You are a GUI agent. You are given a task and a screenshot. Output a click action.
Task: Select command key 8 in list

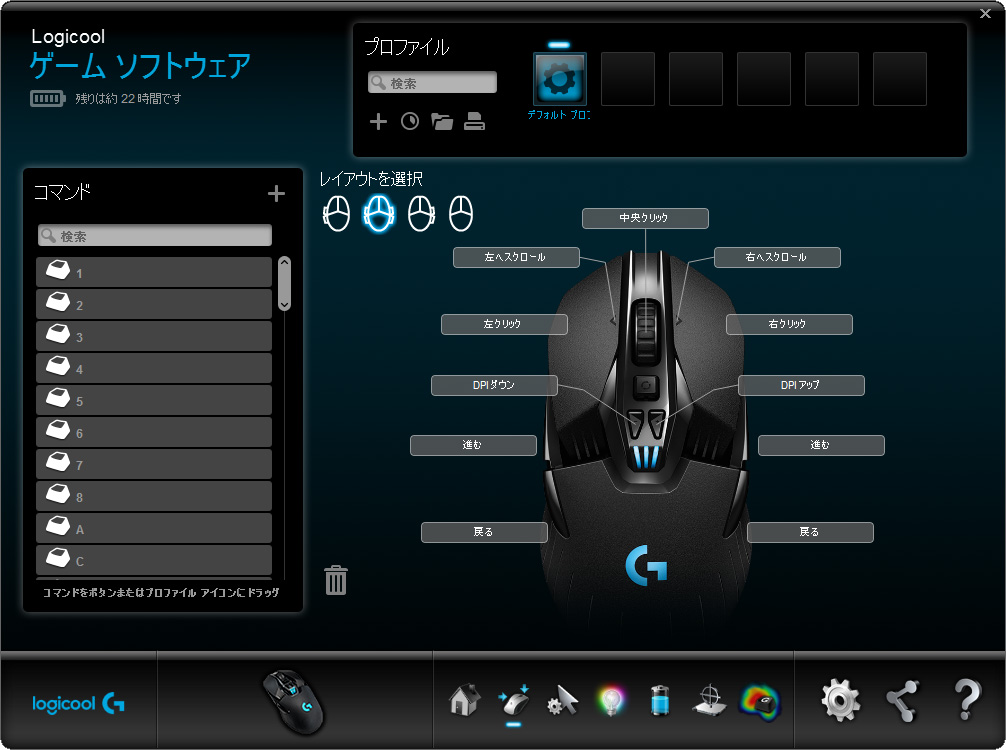pos(154,497)
